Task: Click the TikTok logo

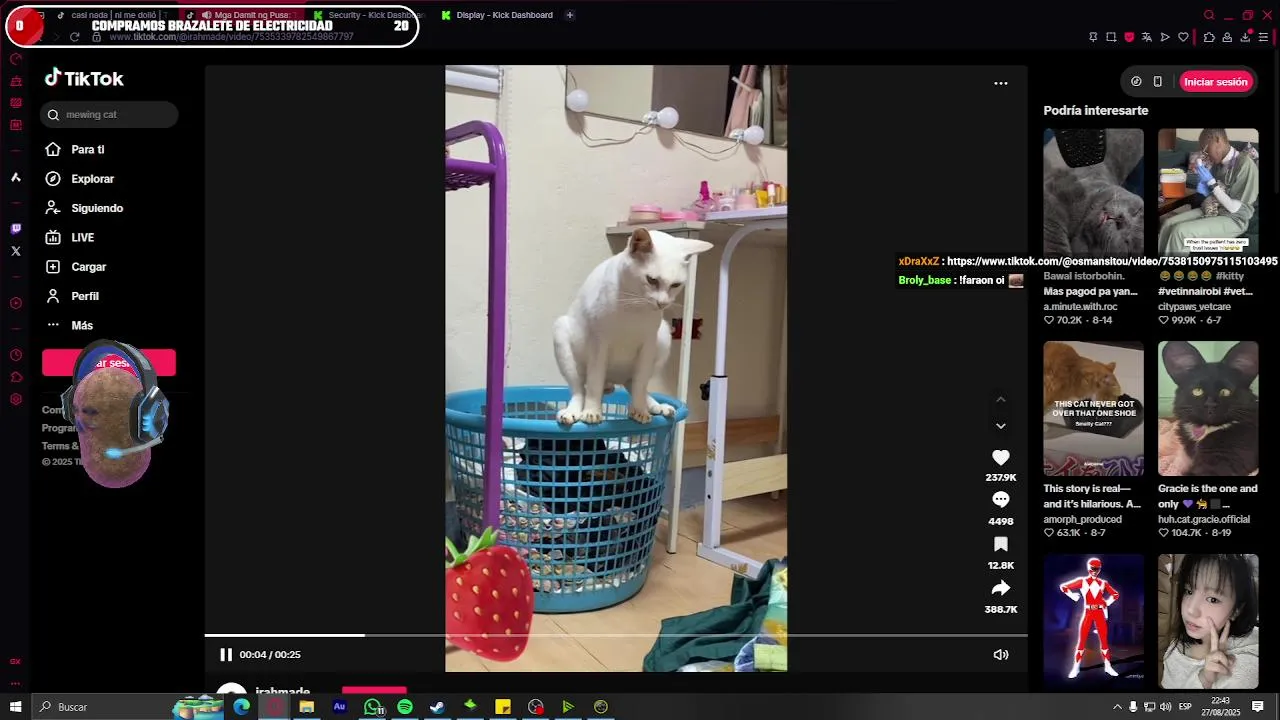Action: (x=84, y=78)
